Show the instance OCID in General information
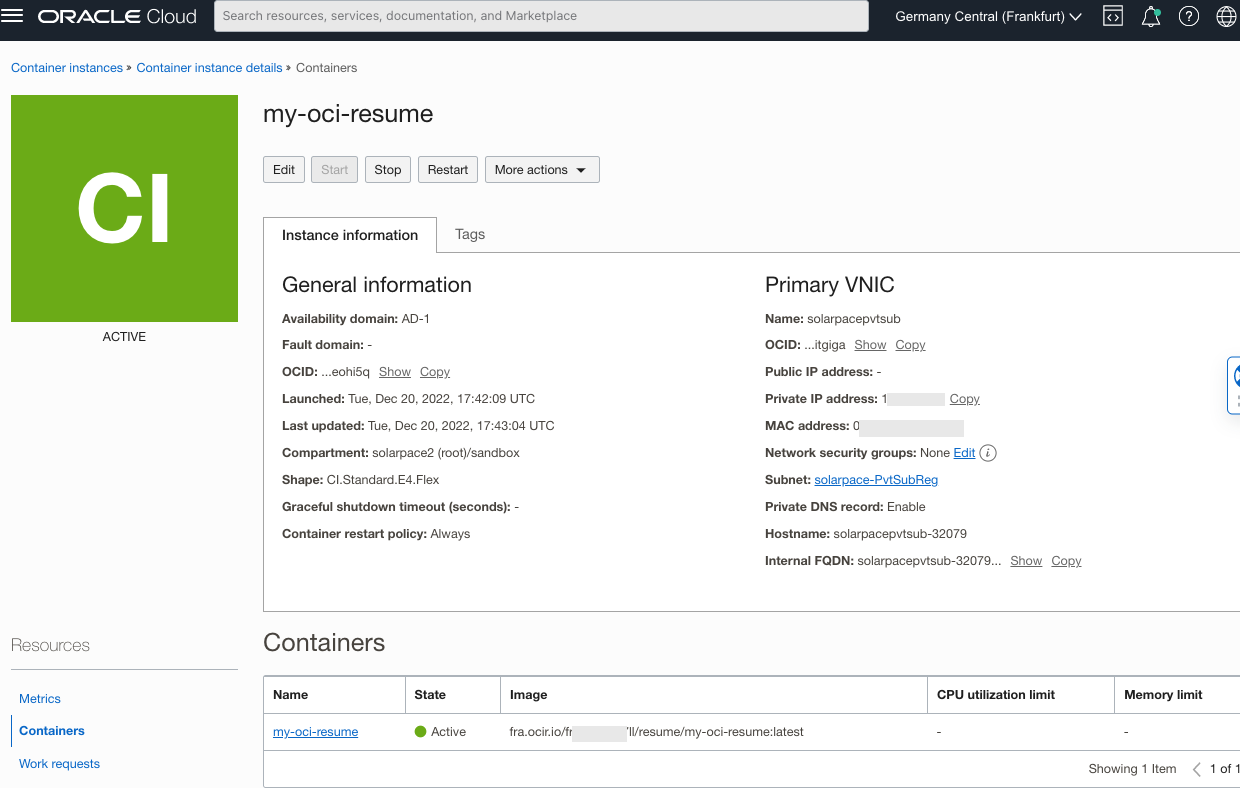Screen dimensions: 1240x788 395,372
